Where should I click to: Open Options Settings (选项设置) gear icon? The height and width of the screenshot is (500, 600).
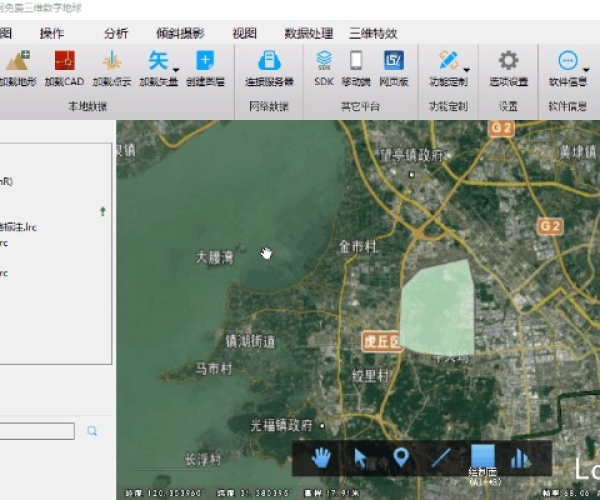(x=508, y=61)
